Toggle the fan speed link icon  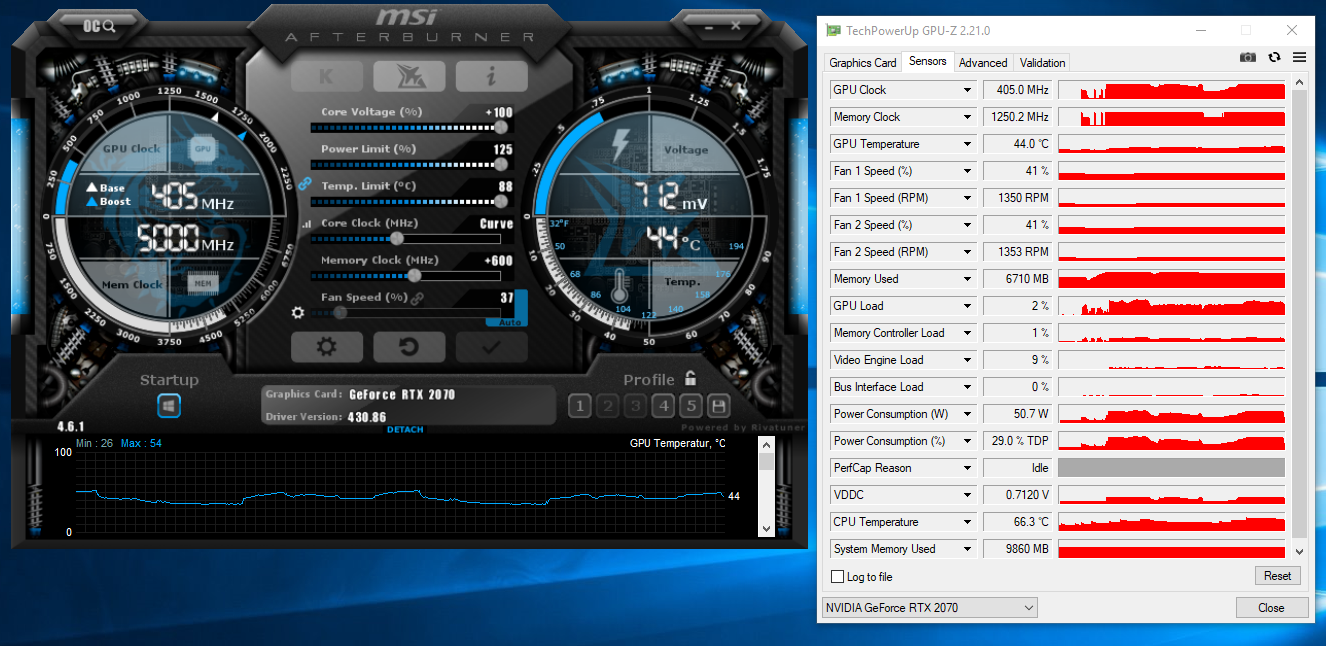pyautogui.click(x=417, y=298)
